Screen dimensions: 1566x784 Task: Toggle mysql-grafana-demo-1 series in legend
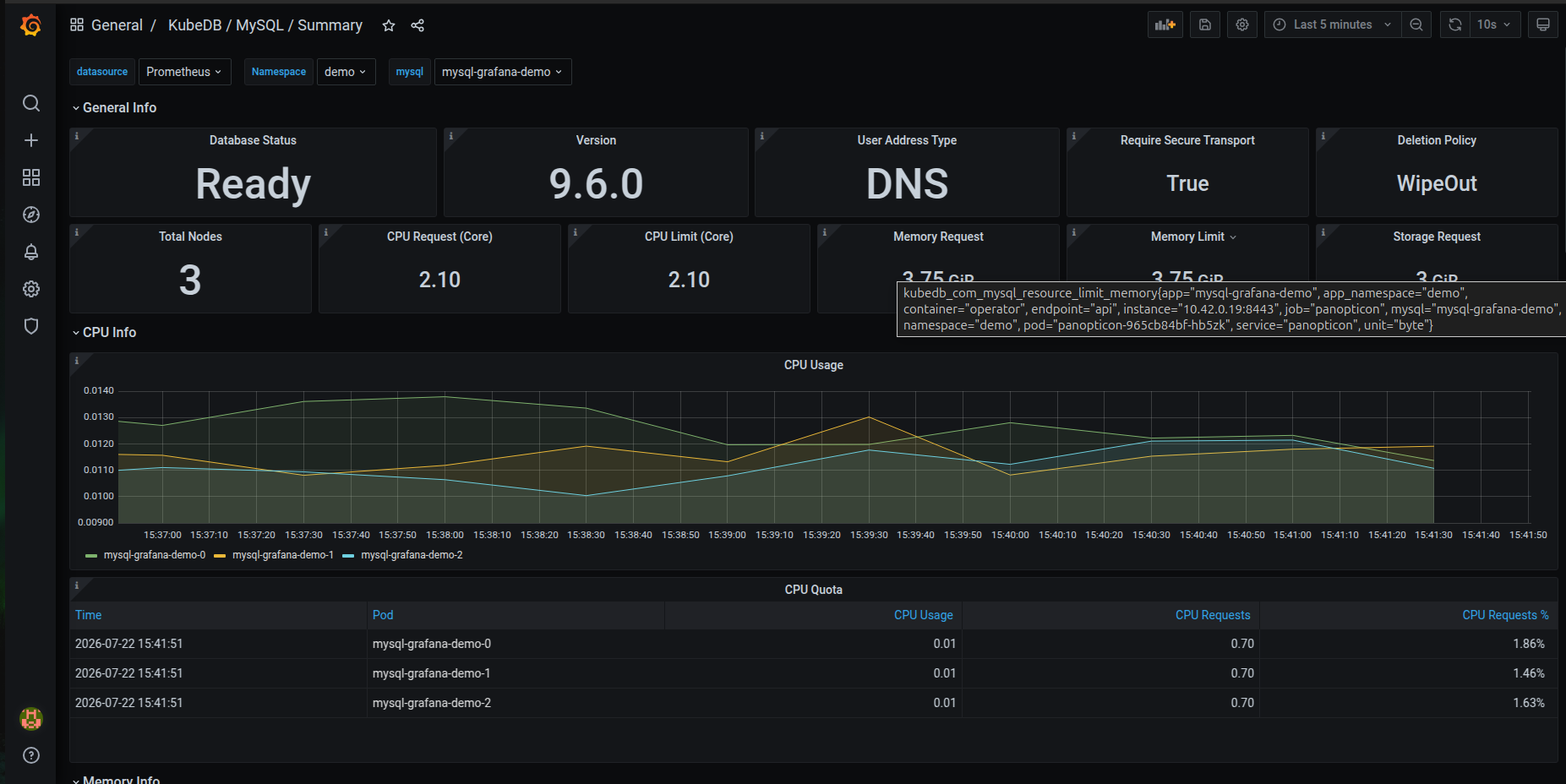coord(283,555)
